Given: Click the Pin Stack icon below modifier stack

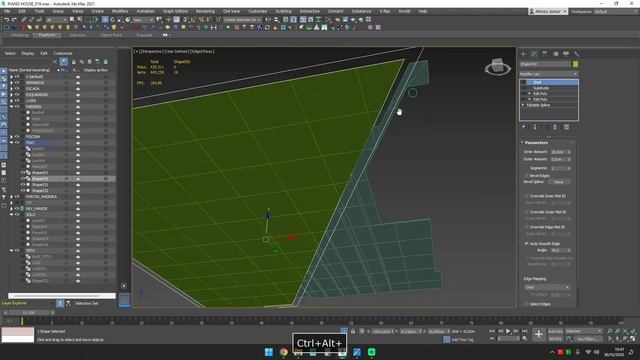Looking at the screenshot, I should 524,127.
